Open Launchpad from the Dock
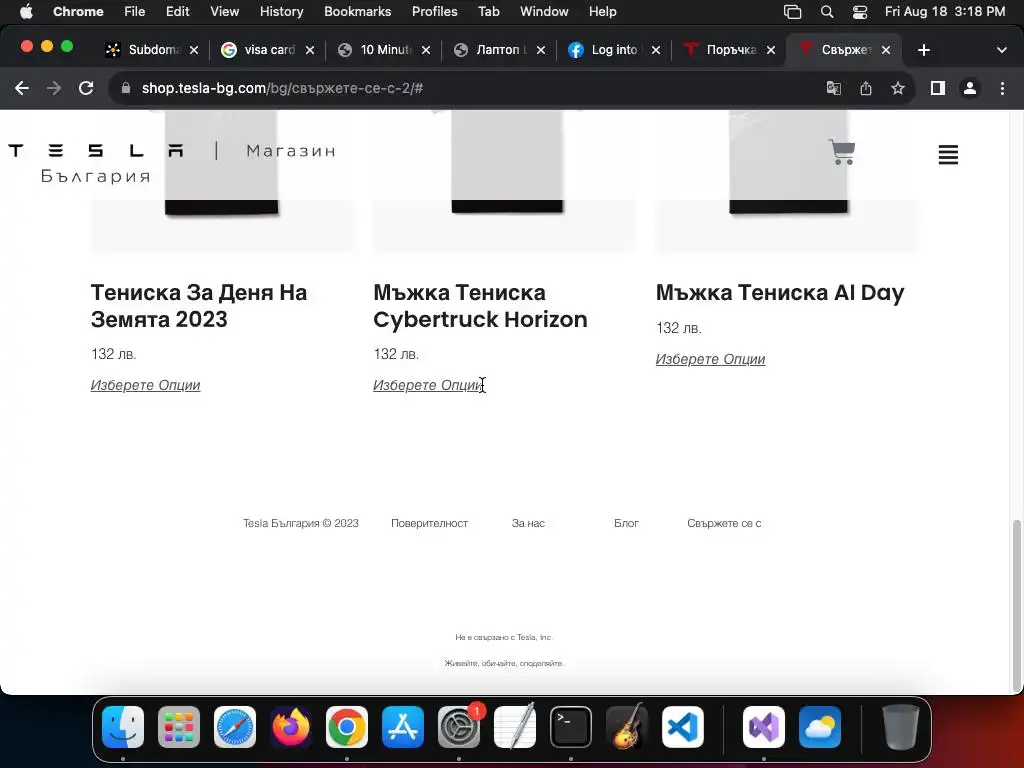Image resolution: width=1024 pixels, height=768 pixels. click(178, 727)
